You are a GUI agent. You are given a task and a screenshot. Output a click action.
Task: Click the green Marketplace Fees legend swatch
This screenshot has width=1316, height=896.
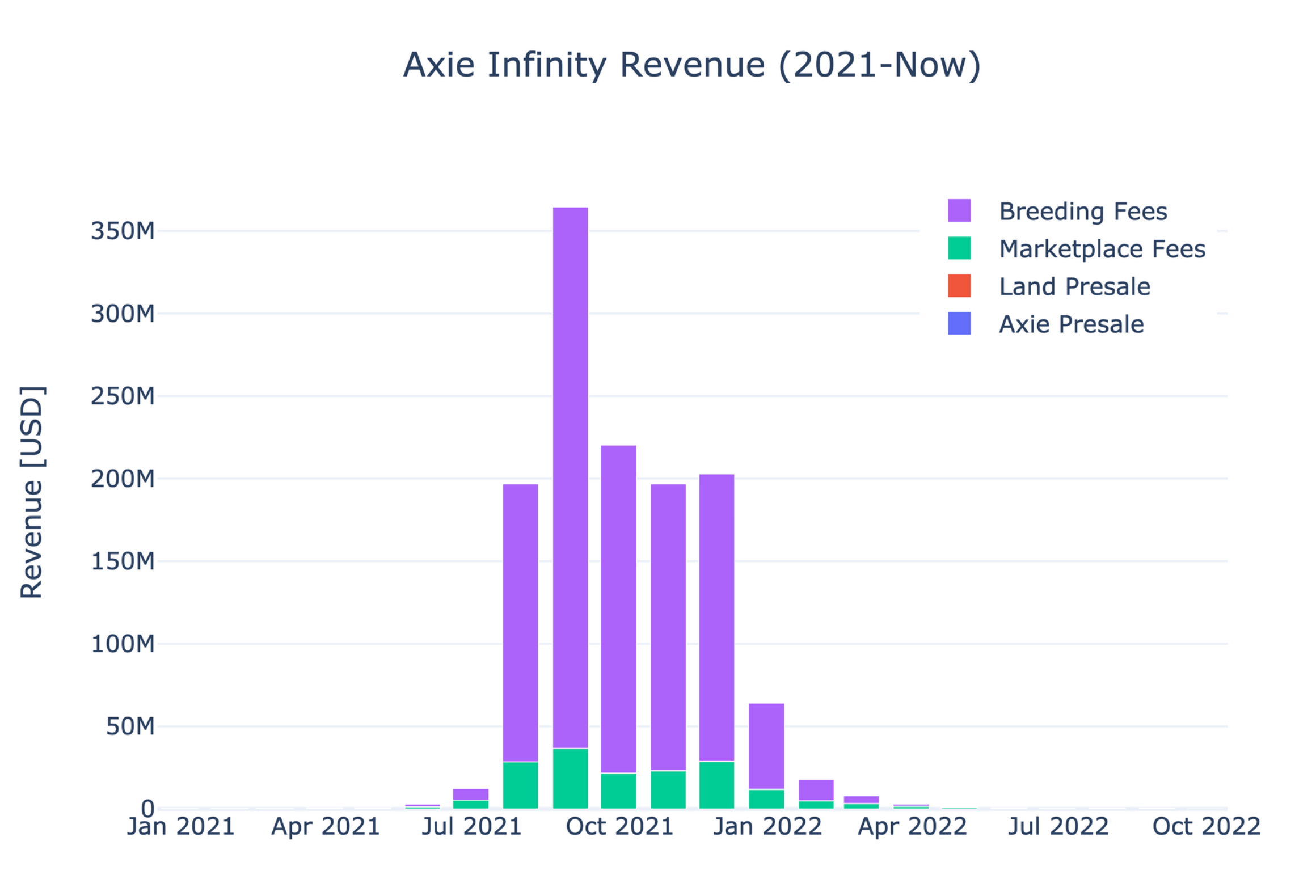click(x=959, y=248)
